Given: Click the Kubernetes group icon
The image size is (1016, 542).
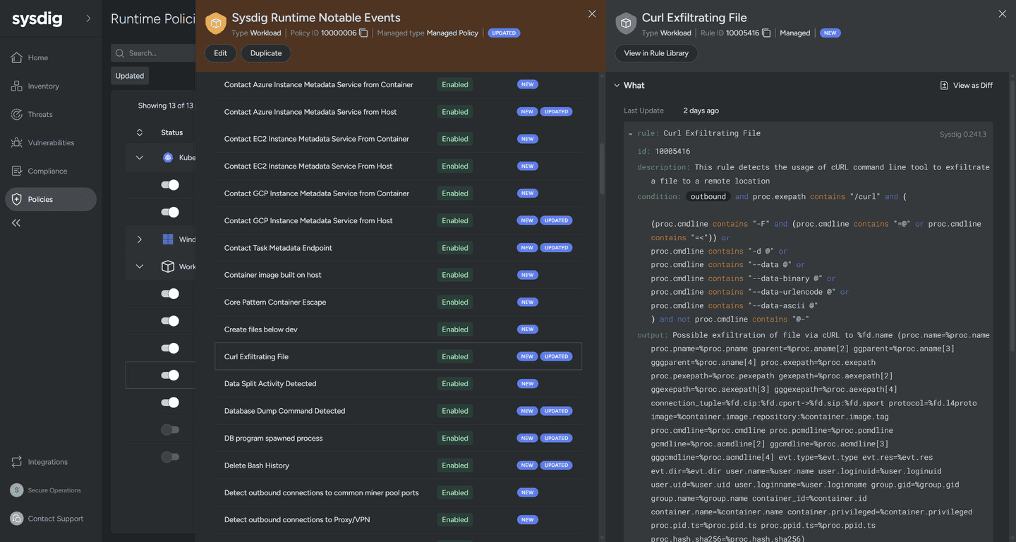Looking at the screenshot, I should coord(168,158).
